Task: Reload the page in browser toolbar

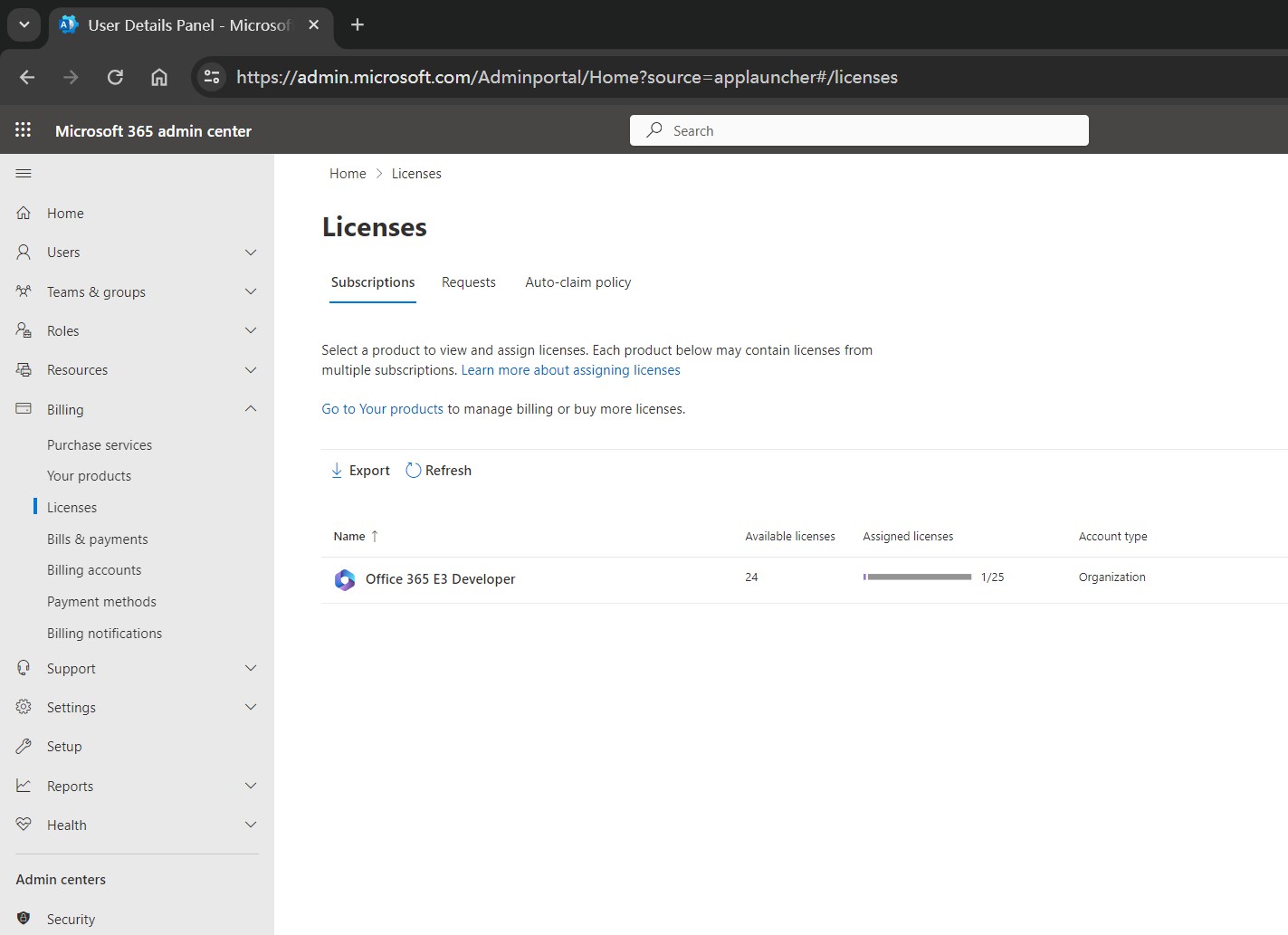Action: pyautogui.click(x=115, y=78)
